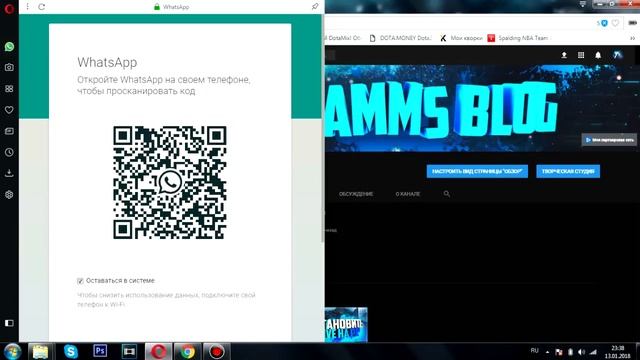Open WhatsApp icon in Opera sidebar
The height and width of the screenshot is (360, 640).
click(9, 47)
